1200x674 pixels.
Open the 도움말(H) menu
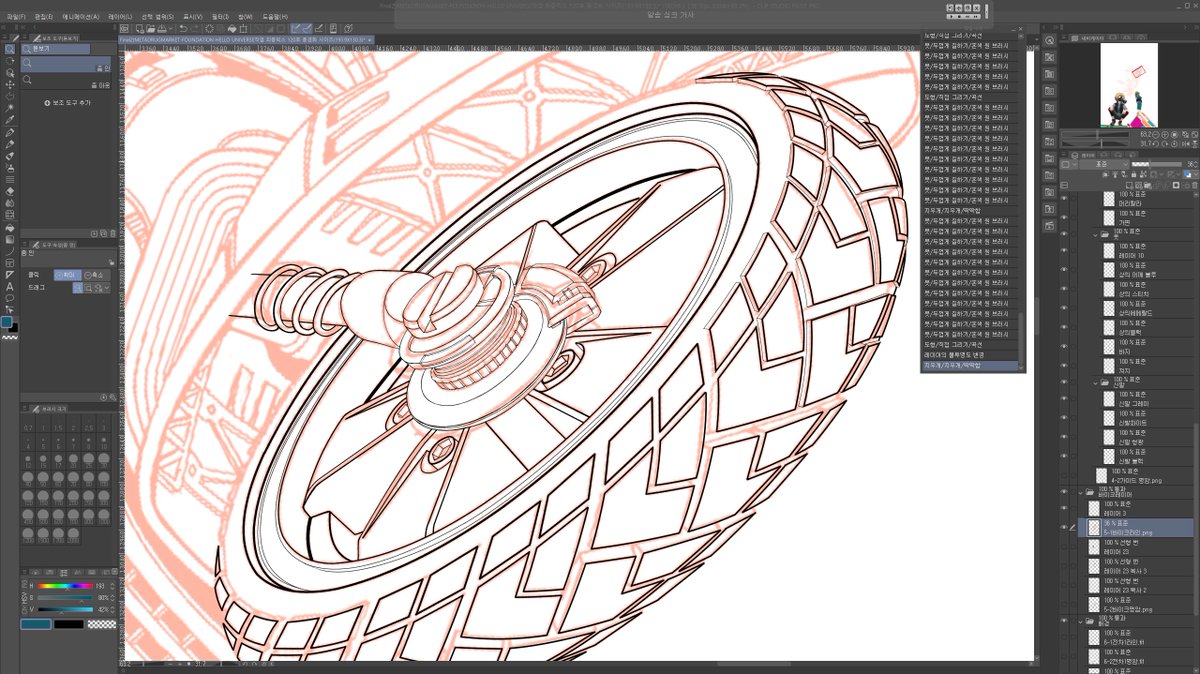(x=275, y=17)
